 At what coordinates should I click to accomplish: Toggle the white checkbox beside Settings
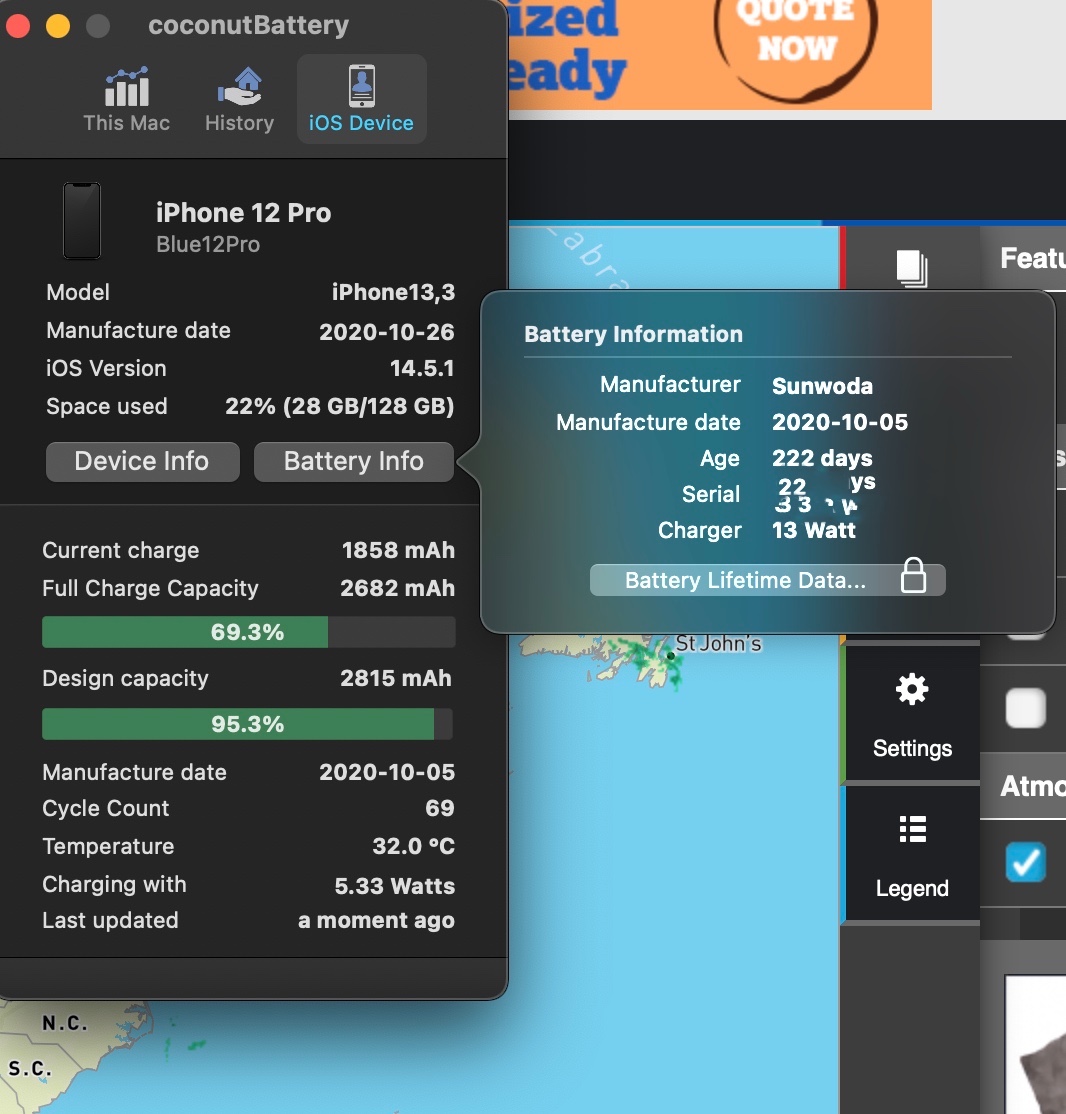[x=1025, y=708]
